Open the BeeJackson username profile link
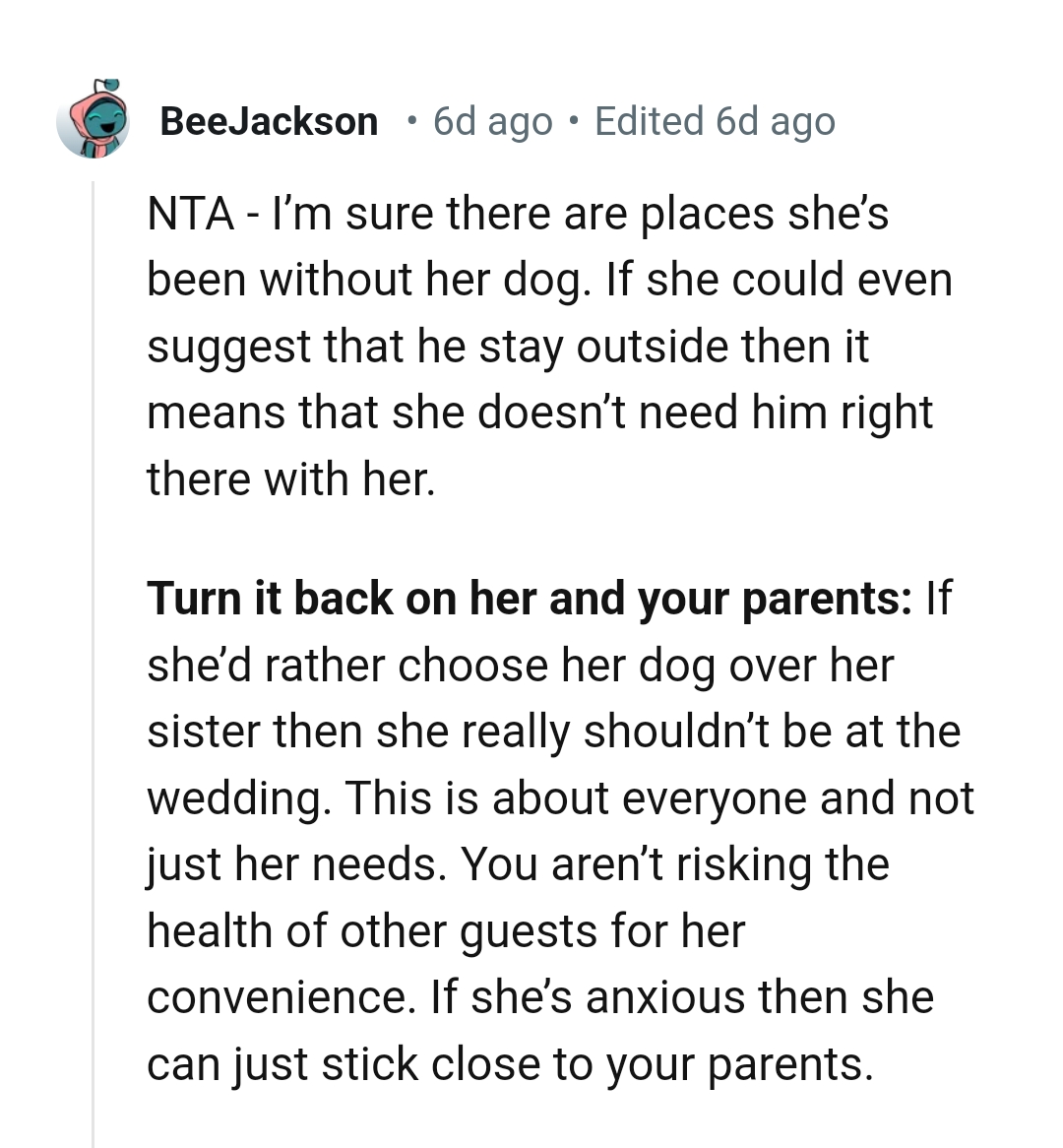This screenshot has width=1063, height=1148. 268,121
